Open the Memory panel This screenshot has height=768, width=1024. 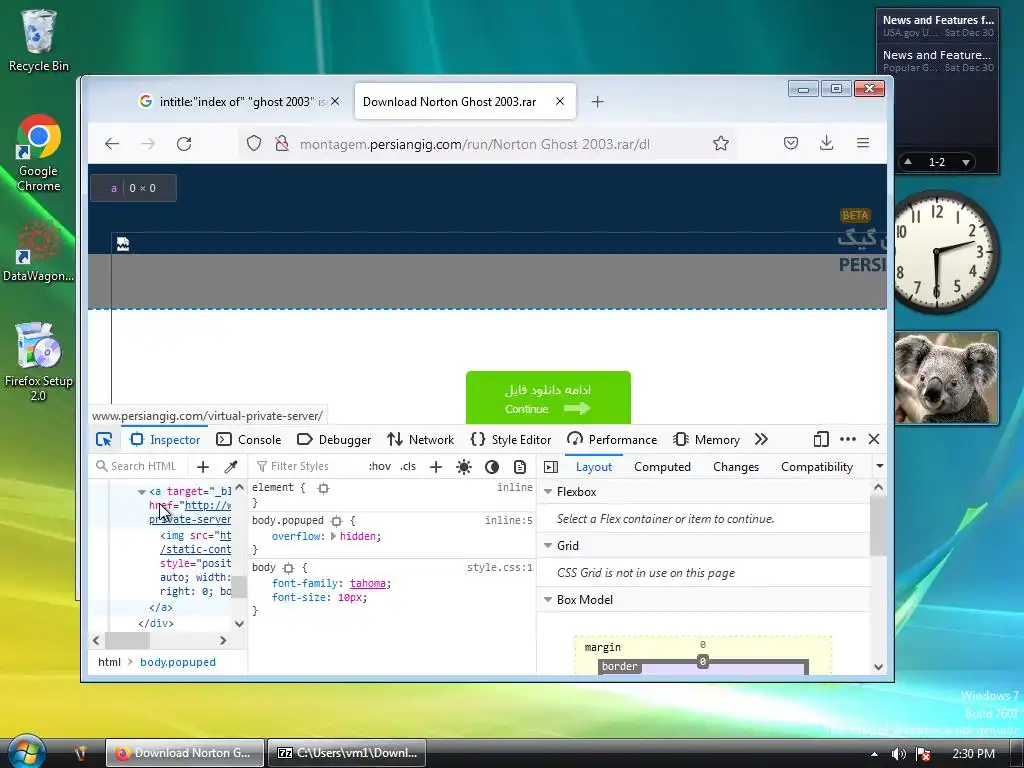click(706, 440)
